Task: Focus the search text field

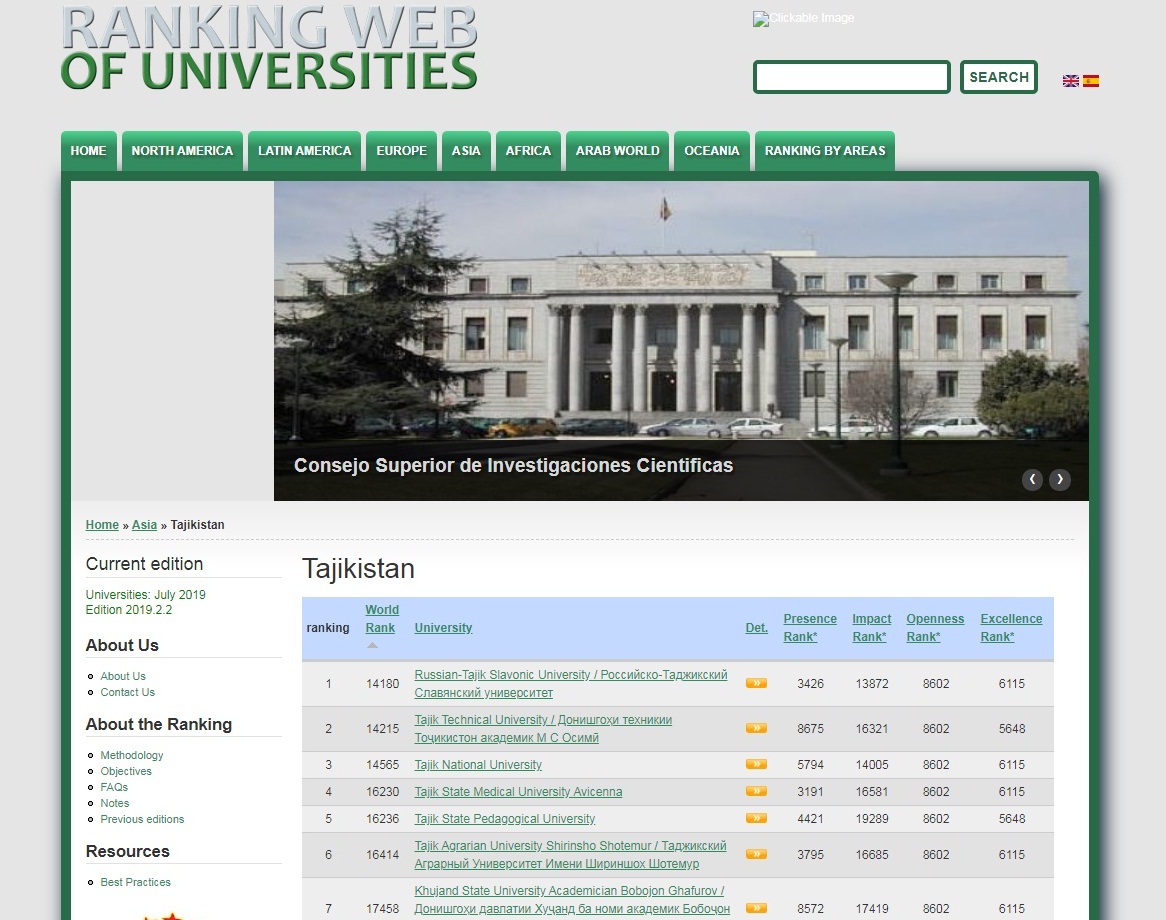Action: point(851,77)
